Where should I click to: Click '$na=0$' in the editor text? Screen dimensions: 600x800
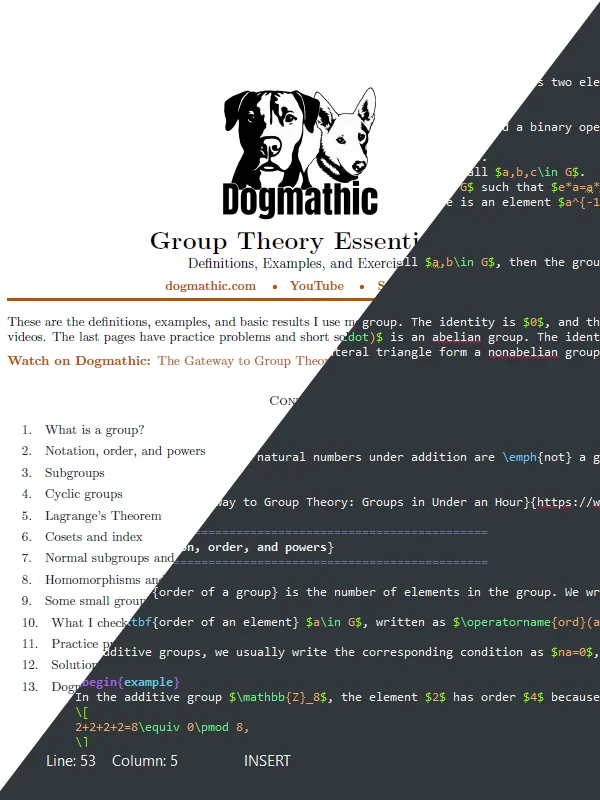(x=572, y=652)
